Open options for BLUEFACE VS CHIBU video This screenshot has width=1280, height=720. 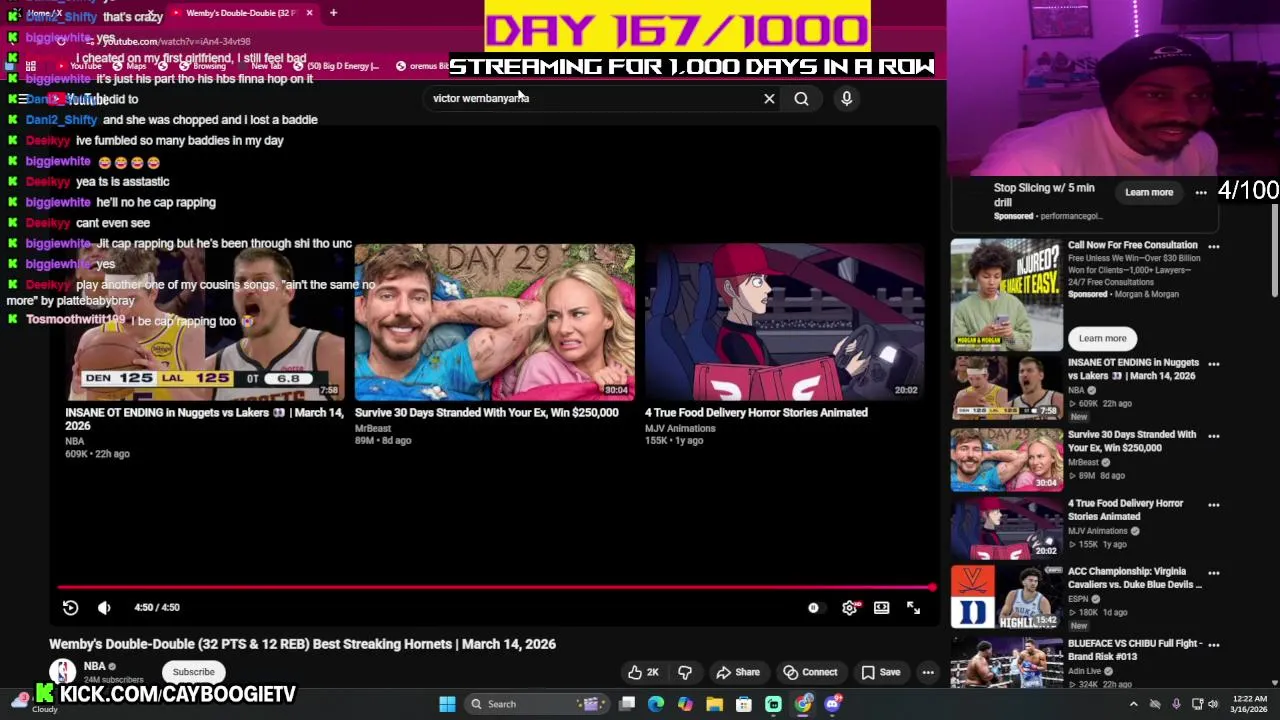tap(1213, 645)
